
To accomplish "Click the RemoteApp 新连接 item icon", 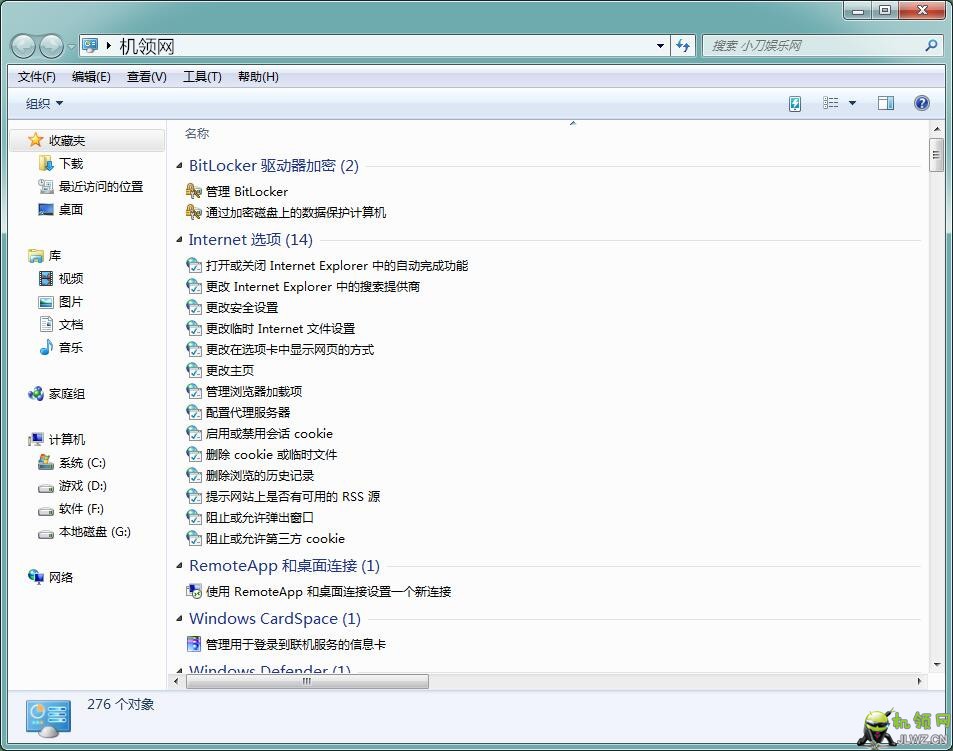I will click(x=193, y=591).
